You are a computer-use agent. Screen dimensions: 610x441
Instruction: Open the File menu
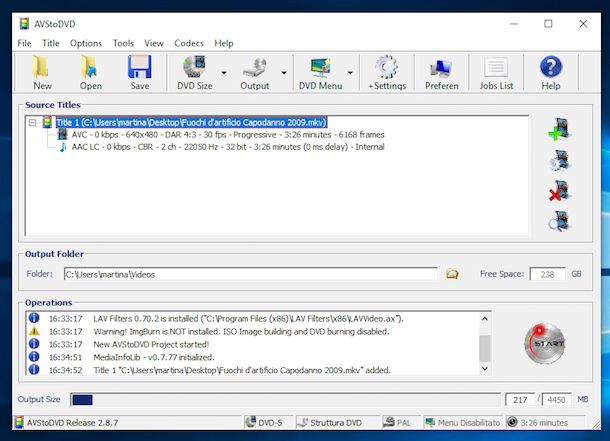click(24, 43)
